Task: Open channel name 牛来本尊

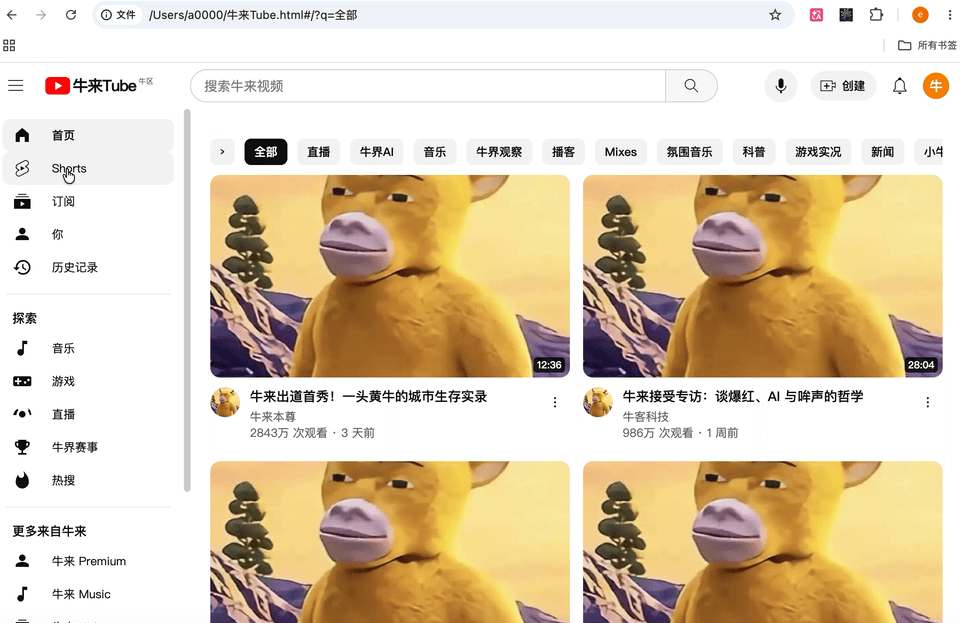Action: pyautogui.click(x=272, y=416)
